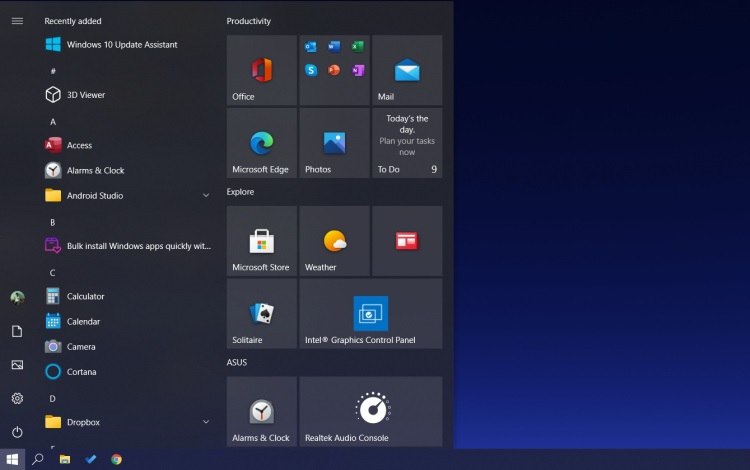
Task: Open Windows 10 Update Assistant
Action: pos(128,44)
